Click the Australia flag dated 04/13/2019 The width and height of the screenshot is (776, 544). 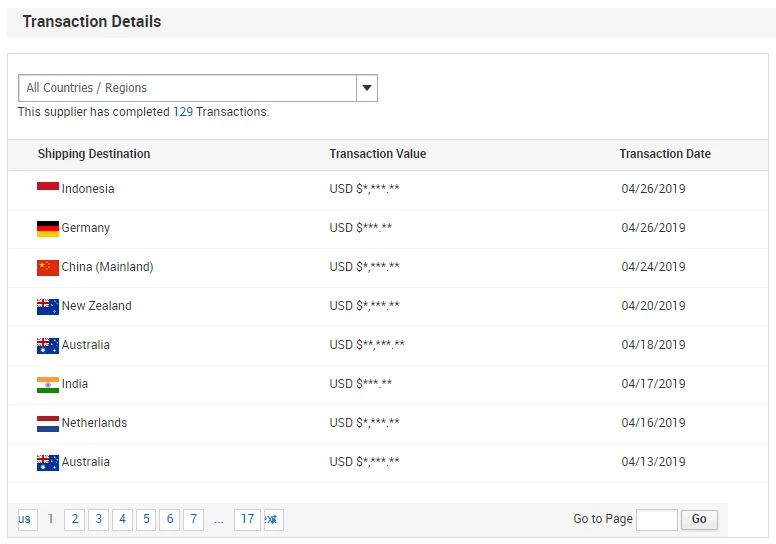tap(48, 462)
